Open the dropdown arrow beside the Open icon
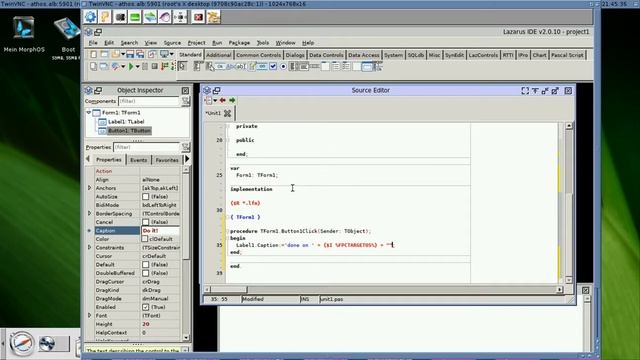640x360 pixels. (x=123, y=55)
